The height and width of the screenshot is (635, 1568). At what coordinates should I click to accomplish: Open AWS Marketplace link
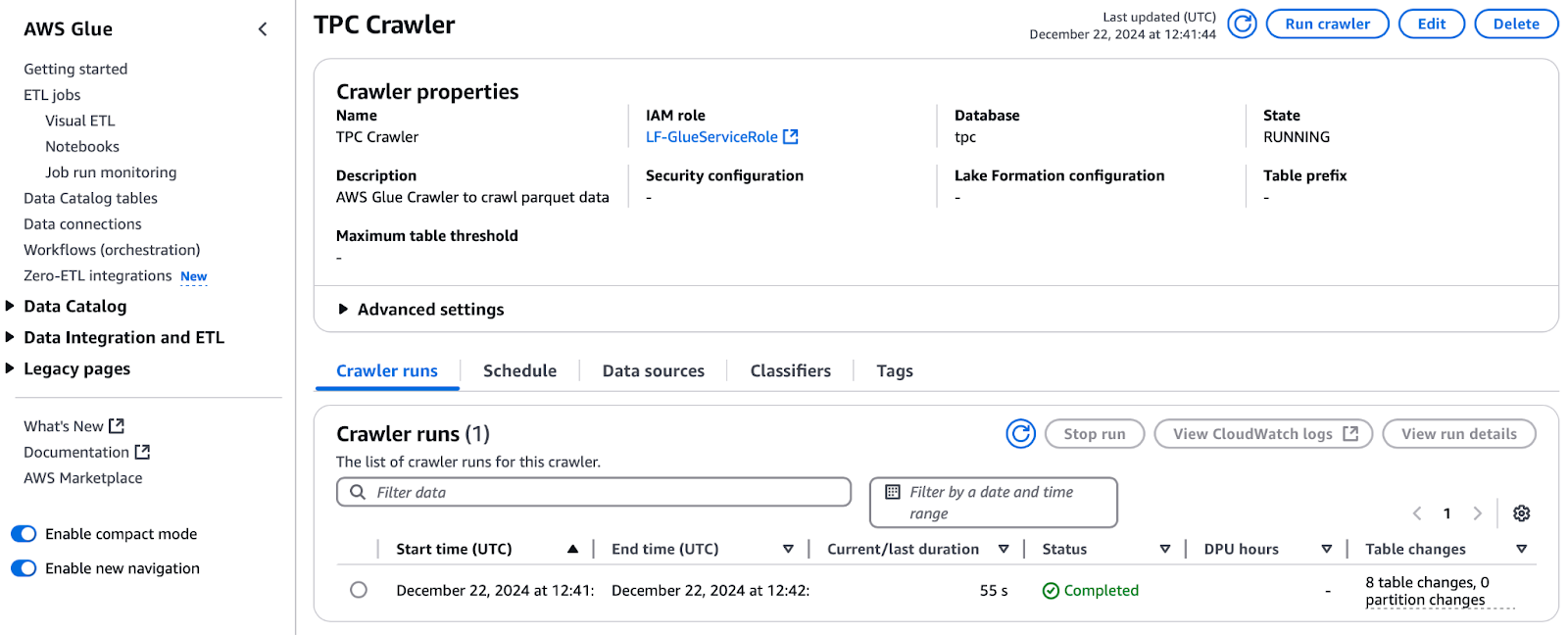tap(83, 478)
